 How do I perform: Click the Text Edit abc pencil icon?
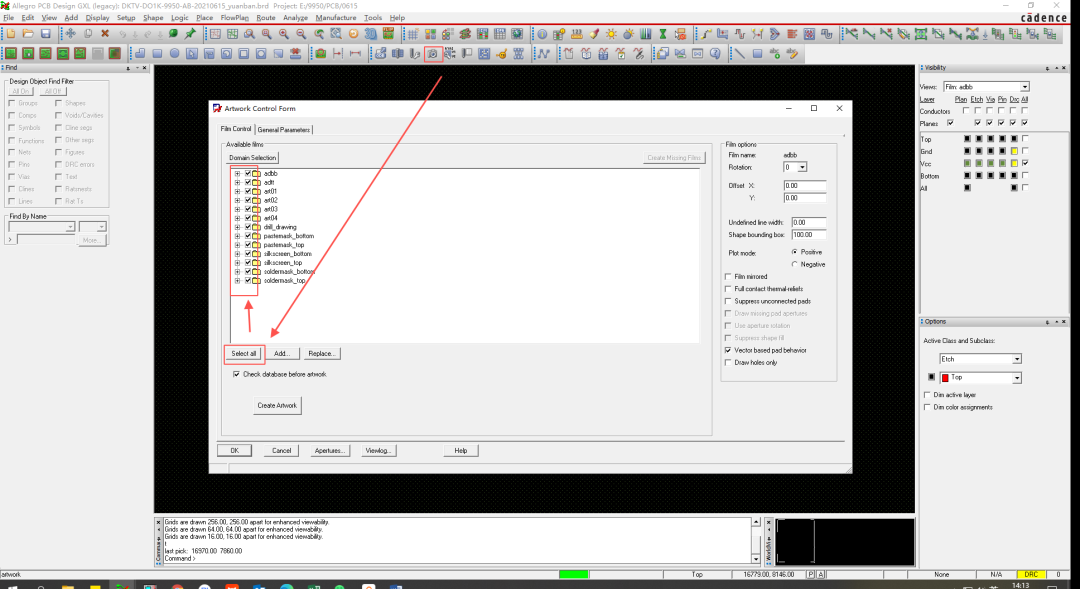coord(793,54)
